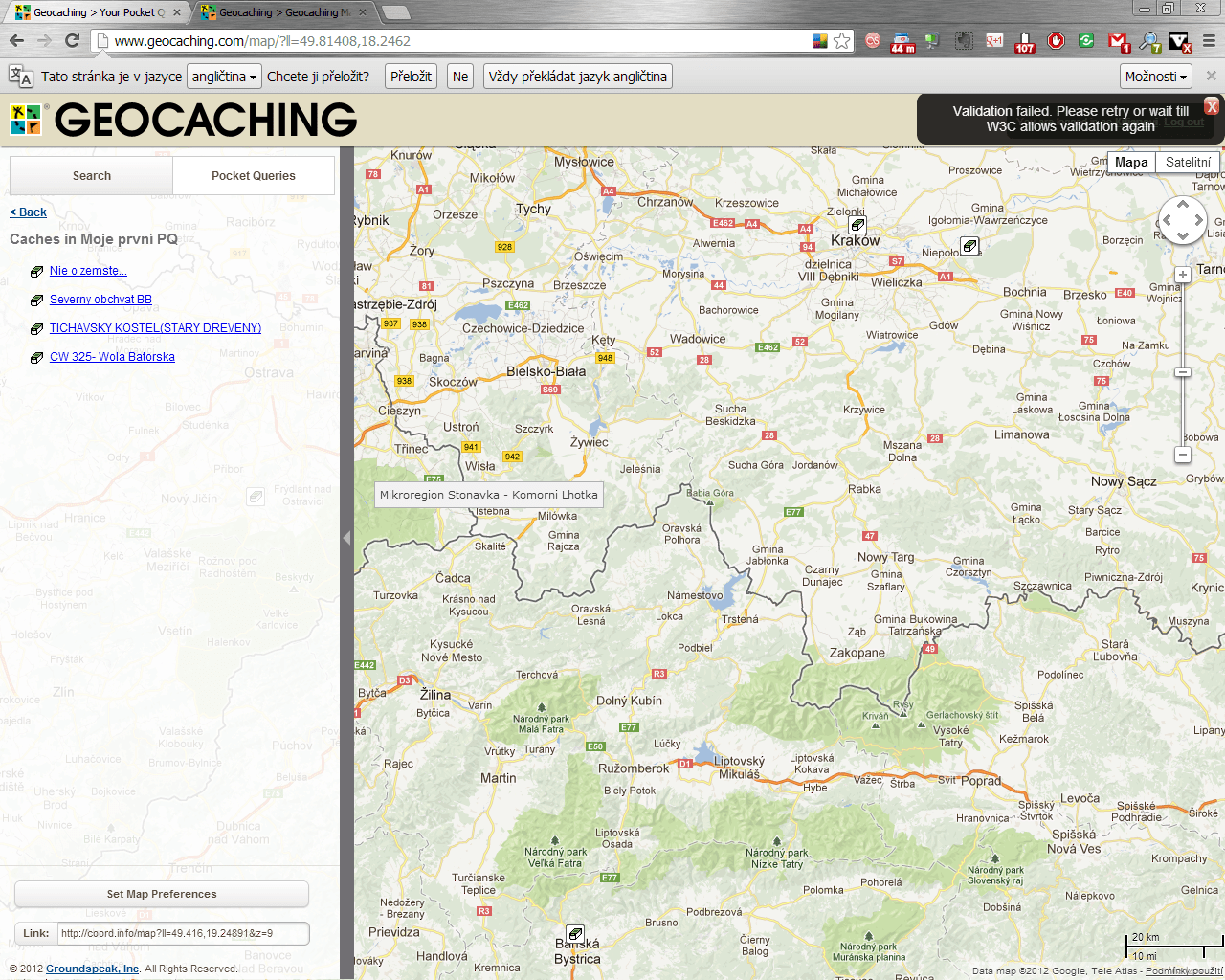This screenshot has height=980, width=1225.
Task: Open the extension showing the 44 m badge
Action: pos(902,41)
